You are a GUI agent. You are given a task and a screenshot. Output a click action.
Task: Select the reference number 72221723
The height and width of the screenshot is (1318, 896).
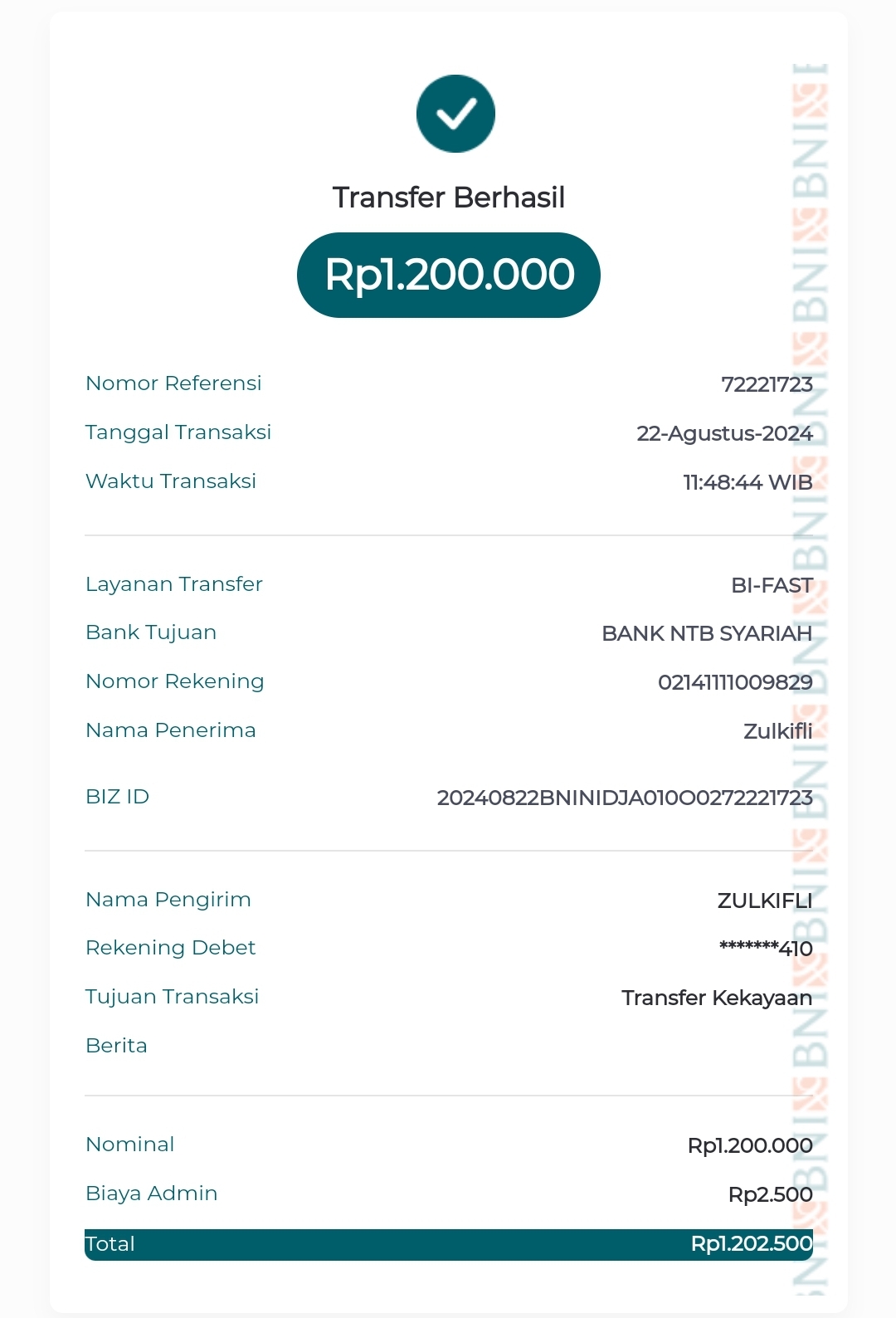click(767, 384)
